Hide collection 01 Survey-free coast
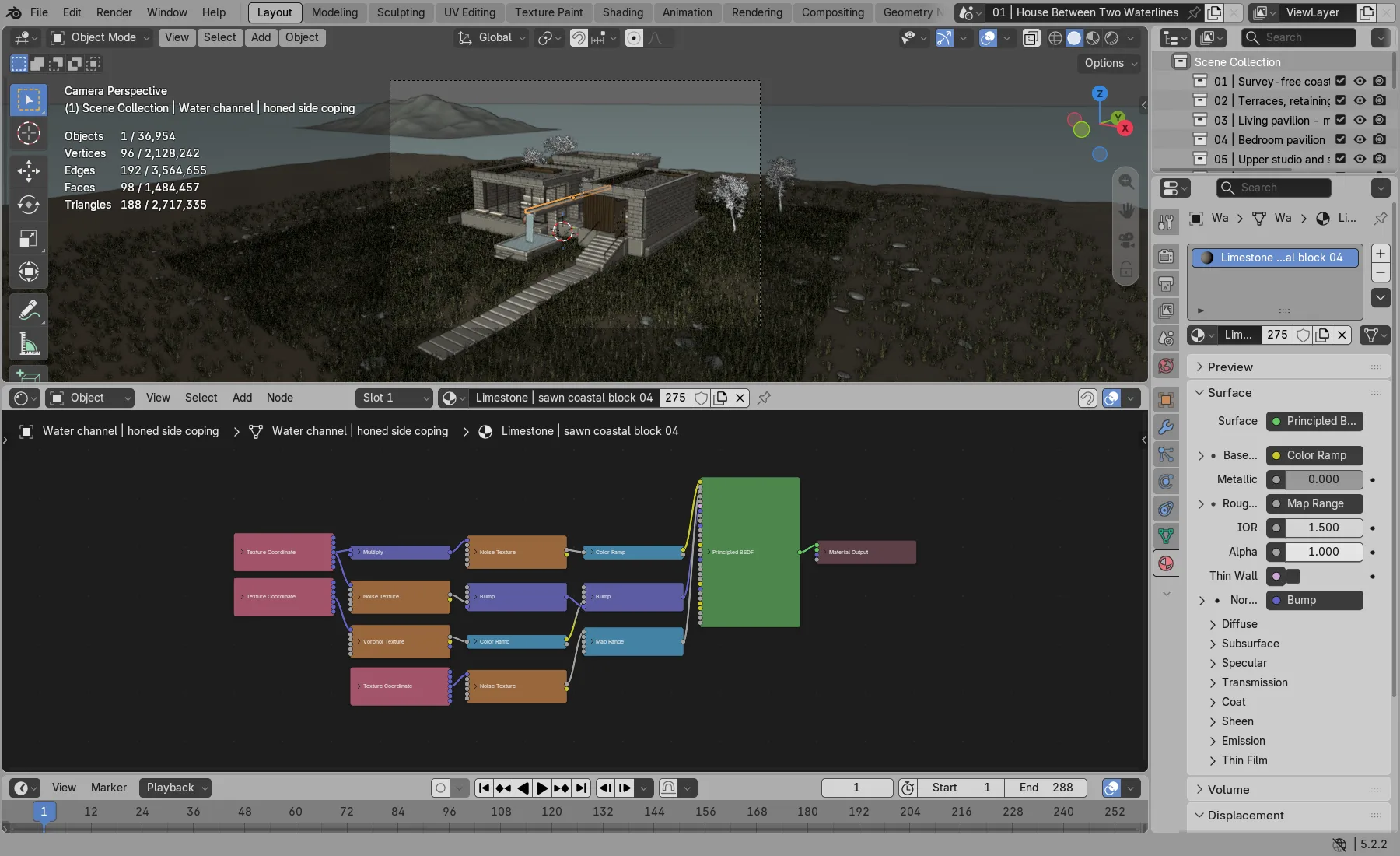Image resolution: width=1400 pixels, height=856 pixels. [1360, 81]
